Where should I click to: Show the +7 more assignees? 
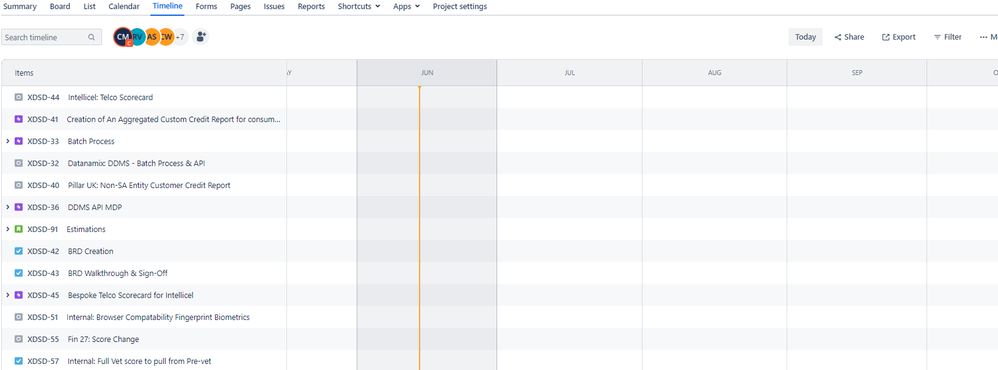point(180,37)
